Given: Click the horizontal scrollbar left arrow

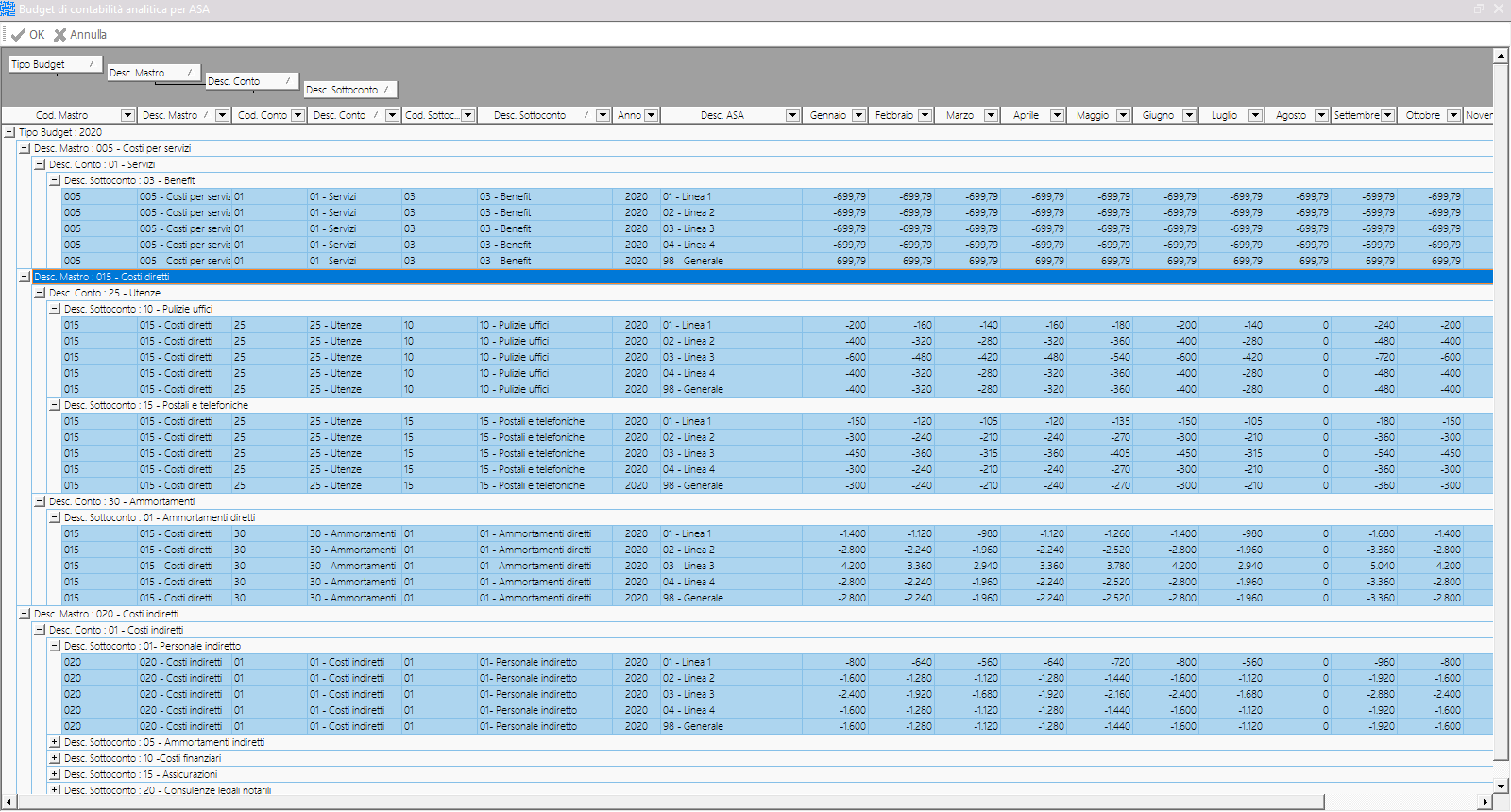Looking at the screenshot, I should [9, 802].
